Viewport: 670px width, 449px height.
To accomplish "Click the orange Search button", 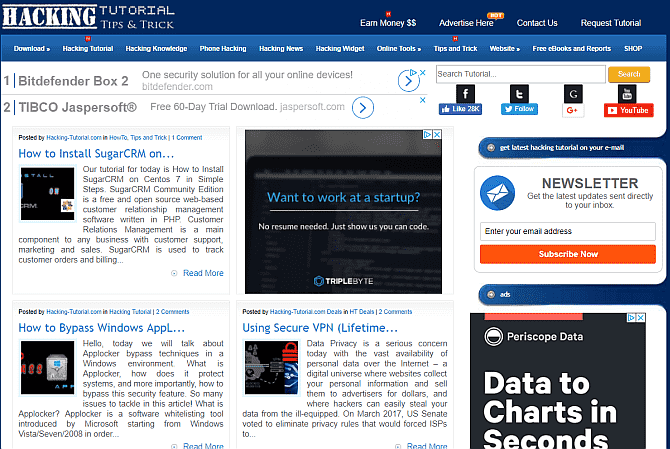I will (x=629, y=74).
